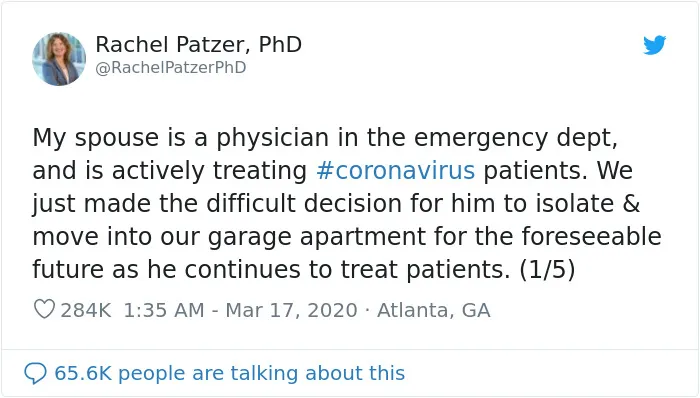The height and width of the screenshot is (398, 700).
Task: Open 'people are talking about this' text
Action: pyautogui.click(x=262, y=373)
